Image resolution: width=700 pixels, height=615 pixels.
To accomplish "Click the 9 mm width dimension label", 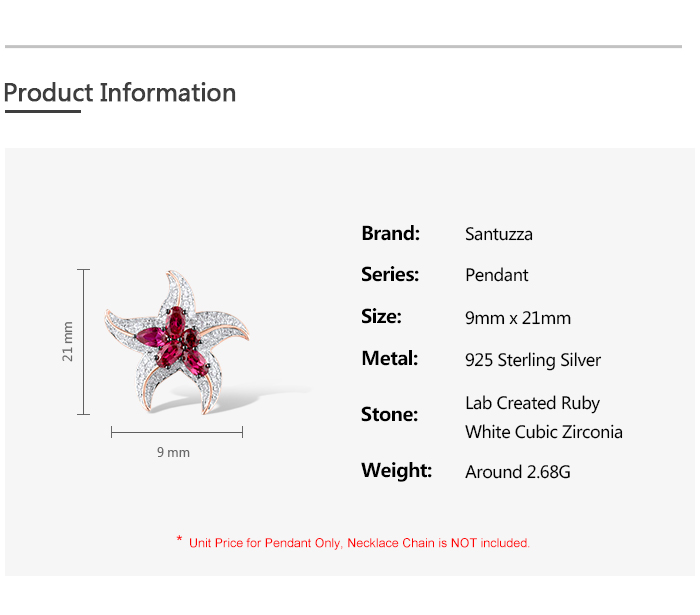I will point(173,453).
